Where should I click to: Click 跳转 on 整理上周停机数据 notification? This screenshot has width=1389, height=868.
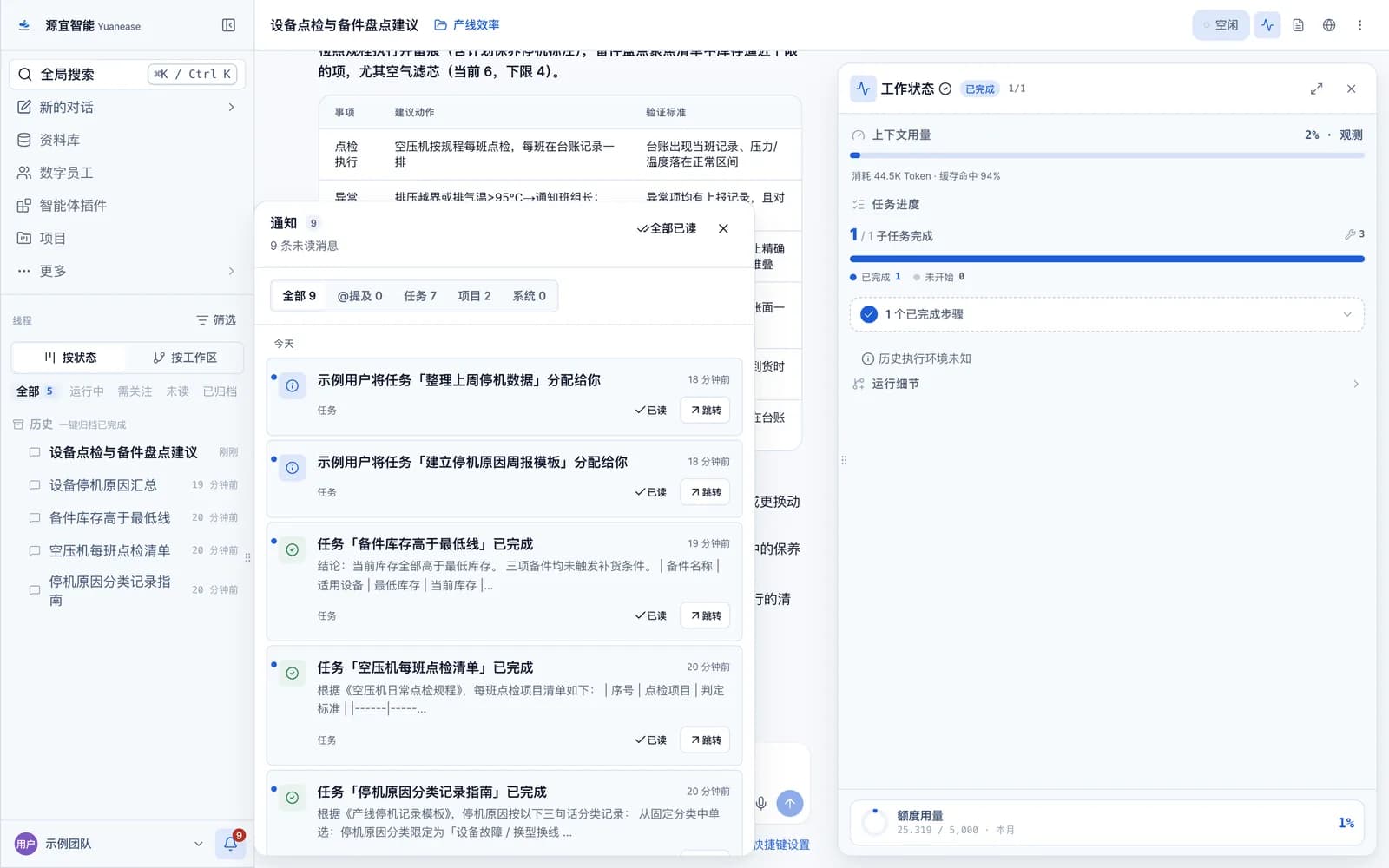[x=706, y=411]
